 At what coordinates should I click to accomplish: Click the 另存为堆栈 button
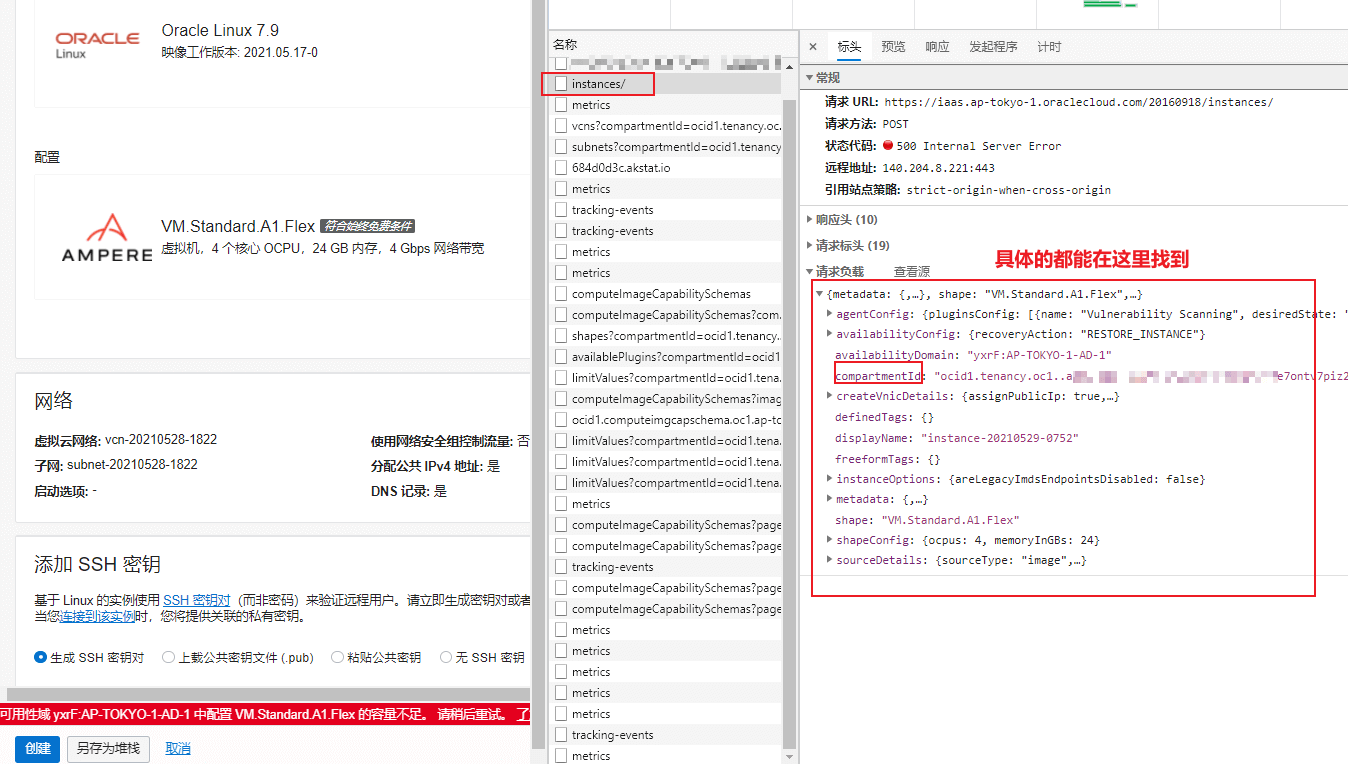click(x=107, y=748)
